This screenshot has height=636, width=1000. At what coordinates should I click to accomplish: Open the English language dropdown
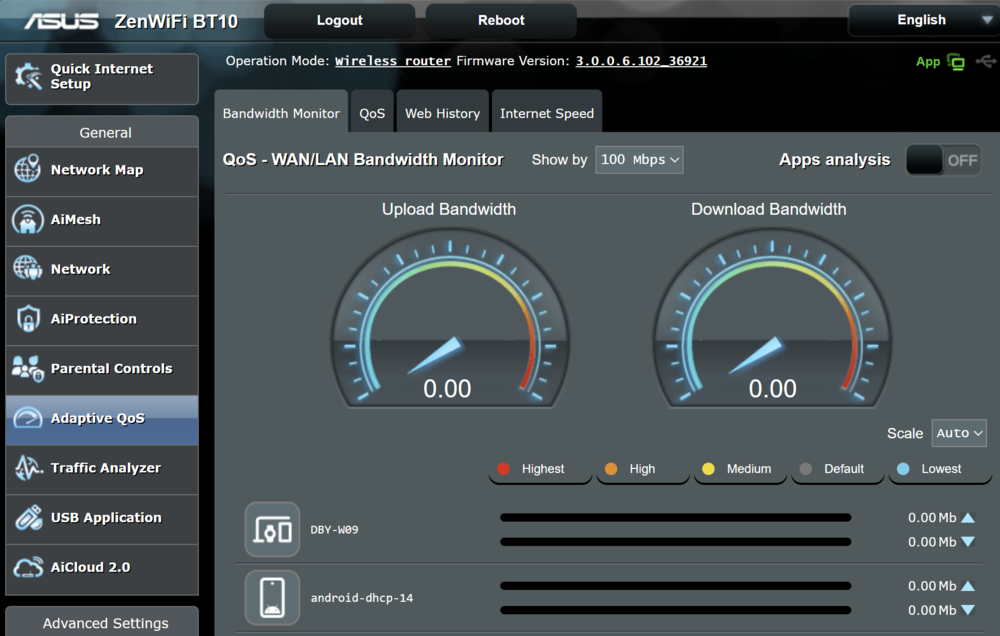[923, 20]
